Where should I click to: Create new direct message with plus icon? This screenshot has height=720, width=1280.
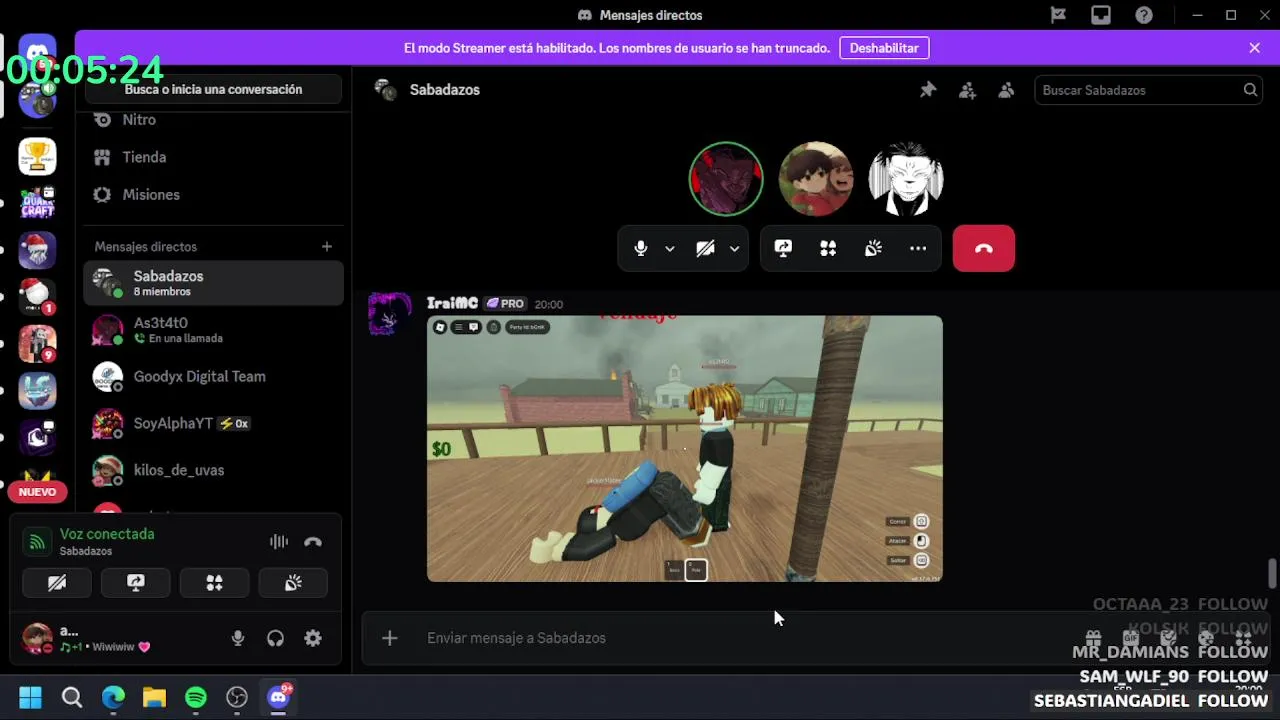pos(326,246)
